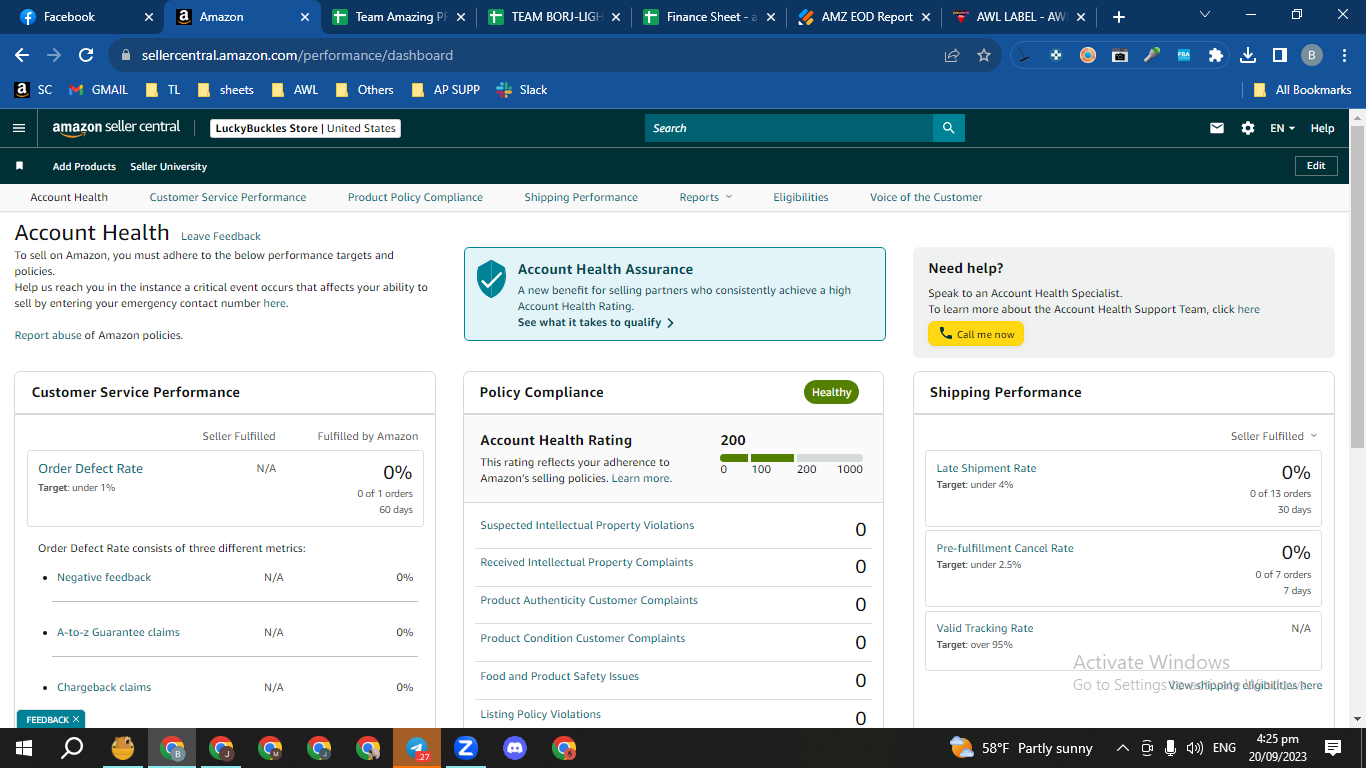Open the Windows Start menu
Image resolution: width=1366 pixels, height=768 pixels.
[x=24, y=748]
